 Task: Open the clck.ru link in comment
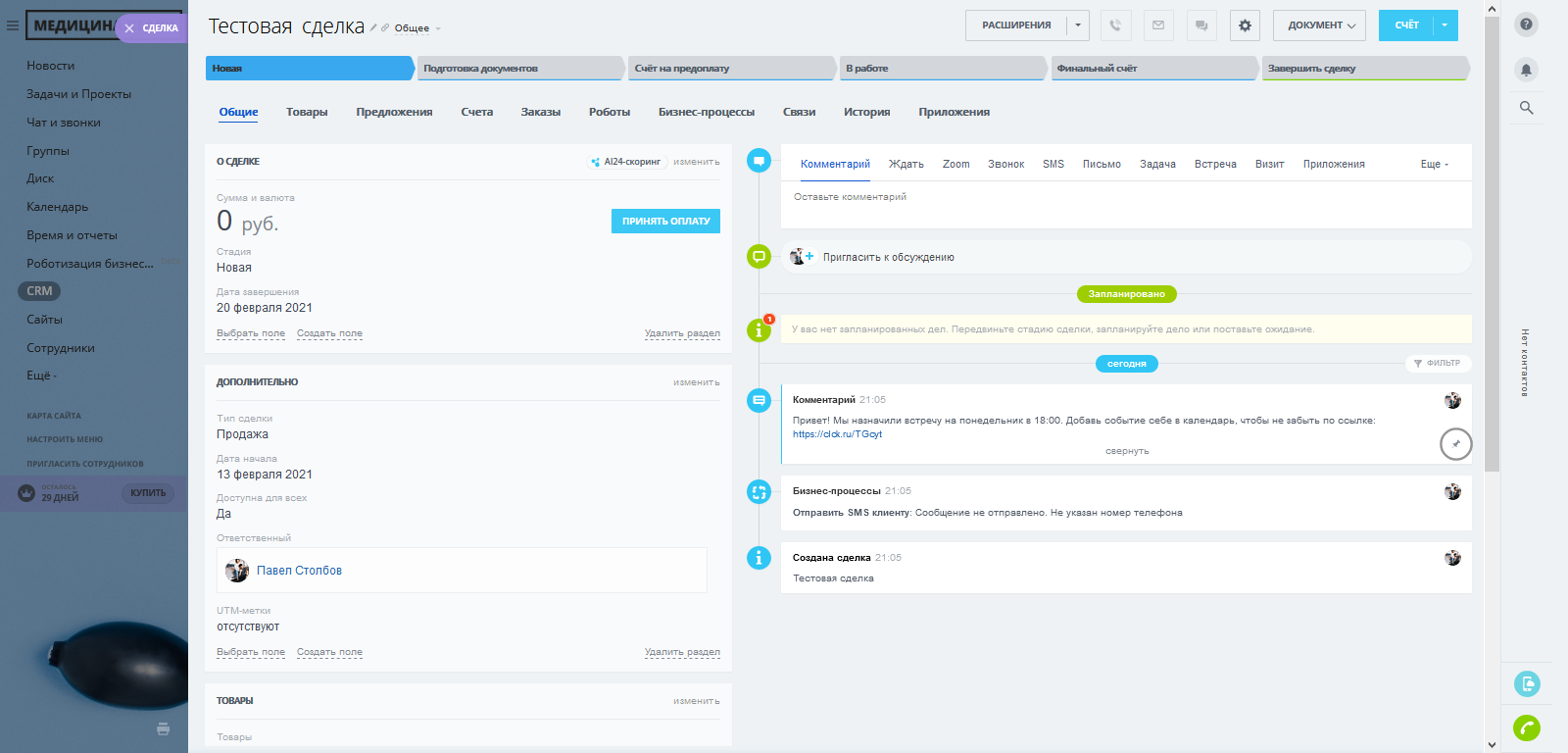point(837,434)
